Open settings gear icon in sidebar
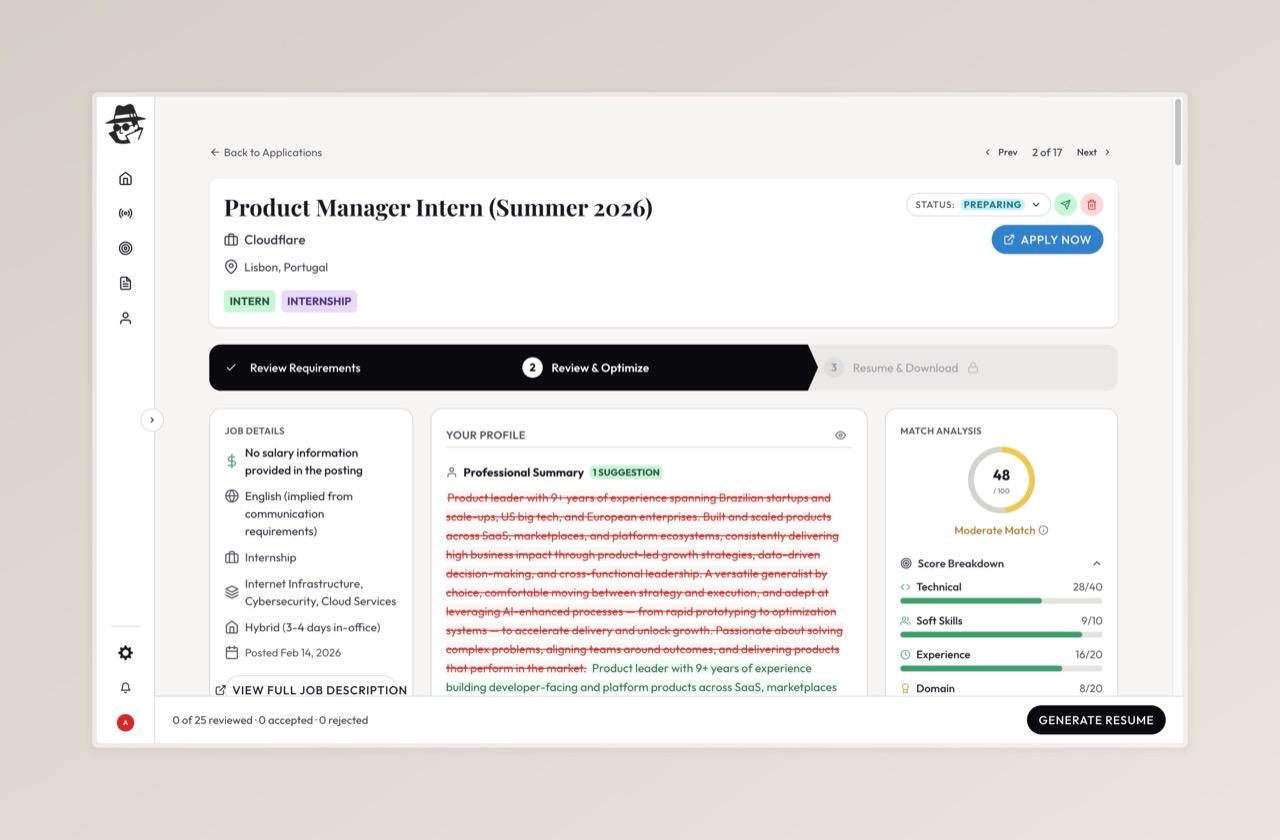1280x840 pixels. coord(125,653)
